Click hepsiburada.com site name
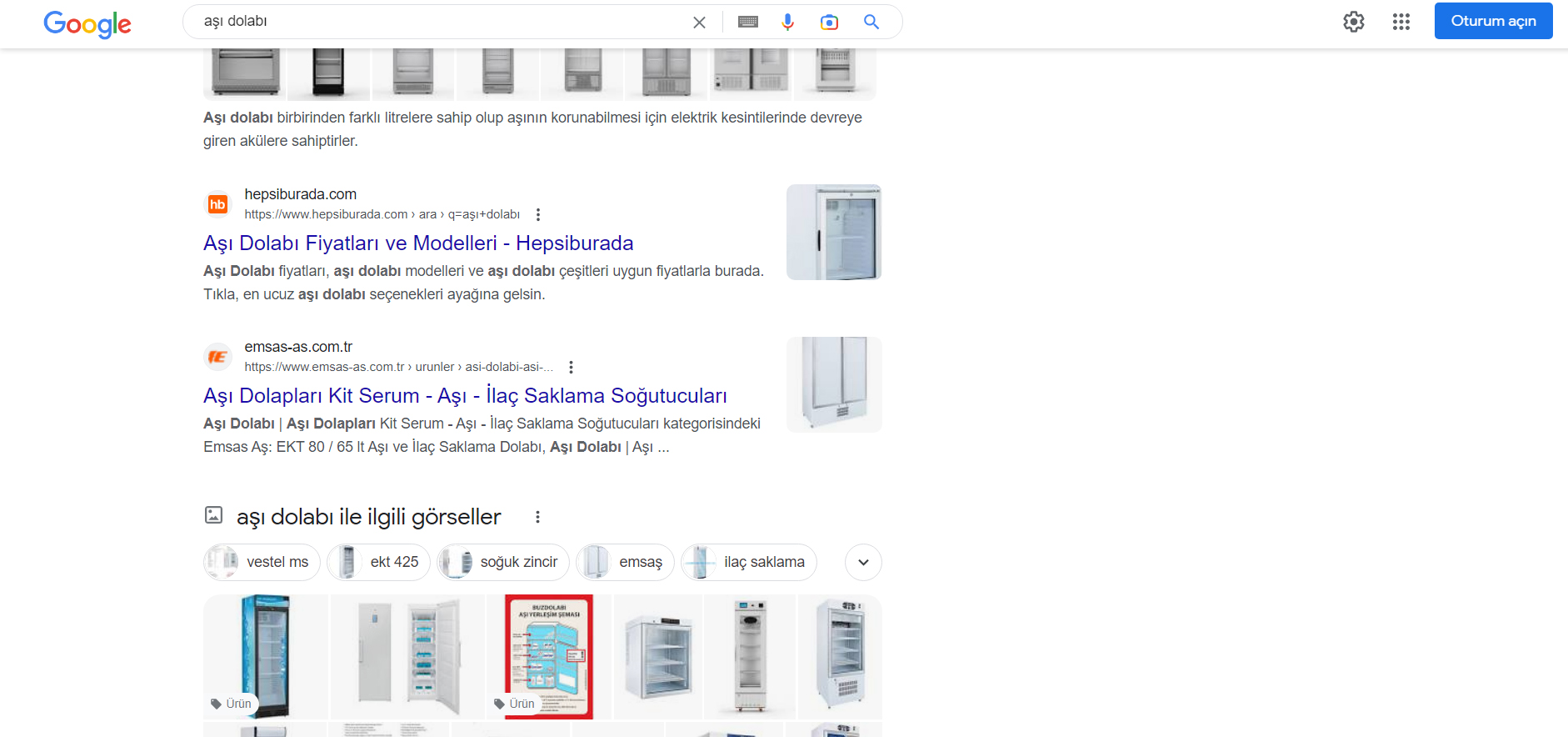The height and width of the screenshot is (737, 1568). [x=300, y=194]
